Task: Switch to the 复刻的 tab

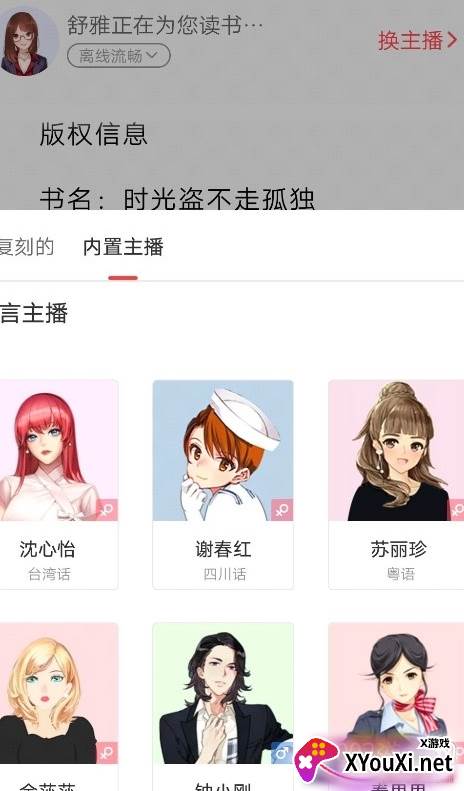Action: click(26, 247)
